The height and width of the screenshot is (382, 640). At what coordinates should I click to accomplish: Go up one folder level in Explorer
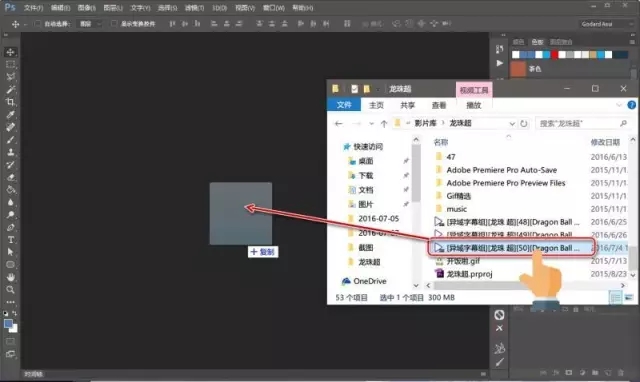point(384,123)
